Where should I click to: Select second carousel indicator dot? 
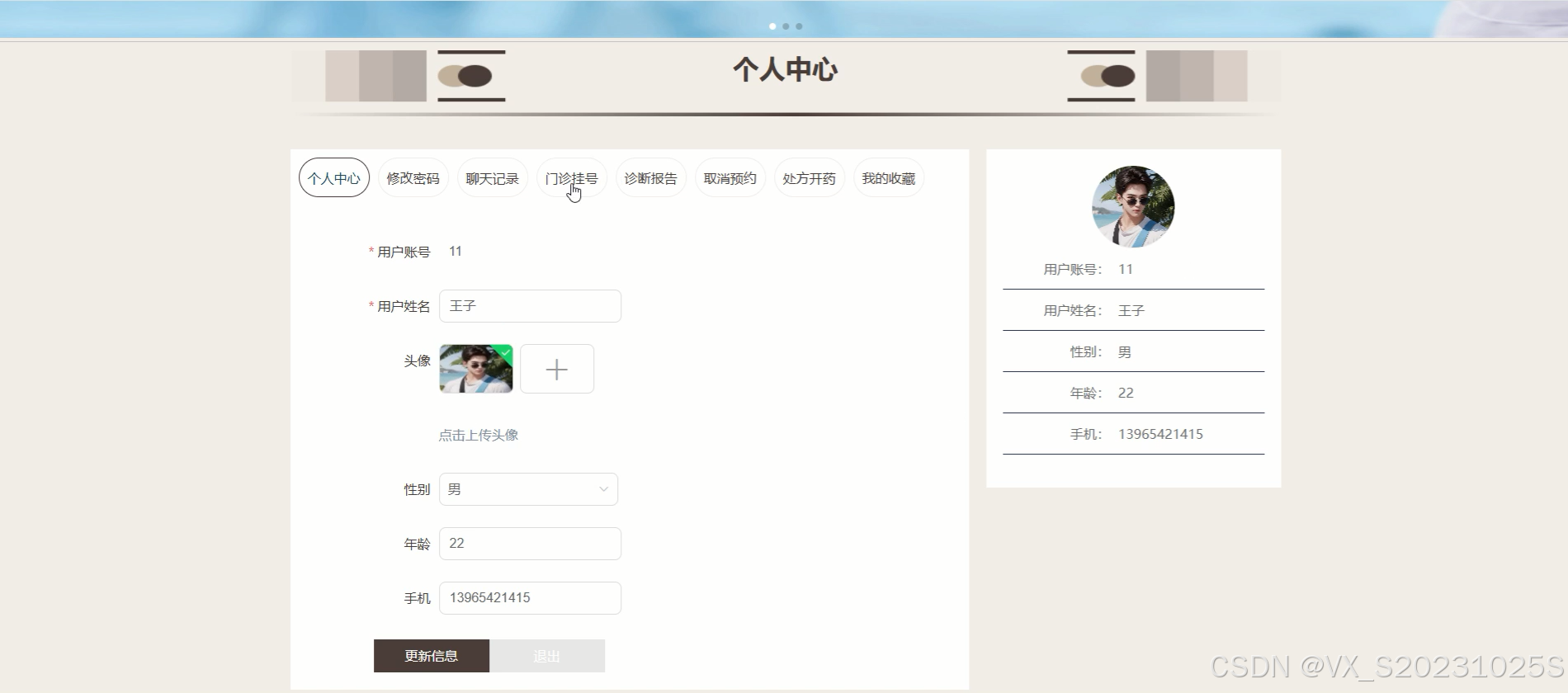pos(786,26)
